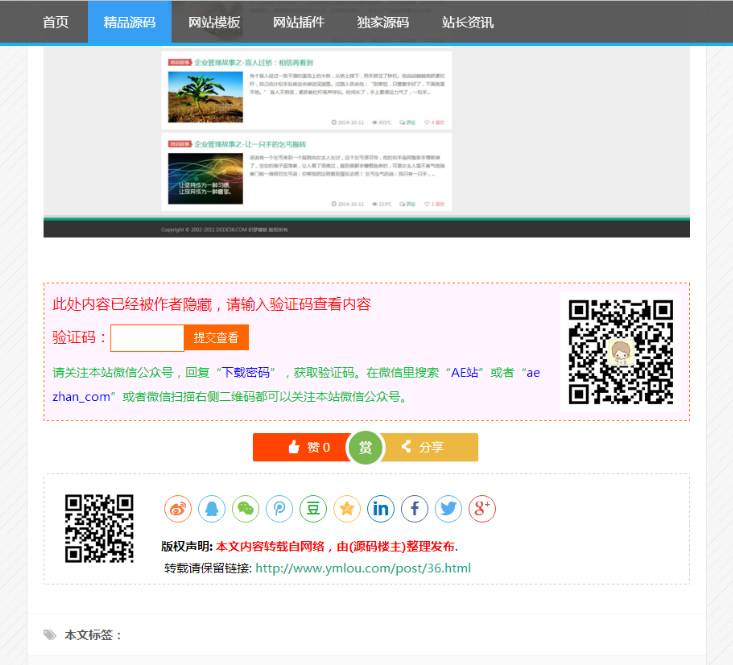This screenshot has height=665, width=733.
Task: Switch to the 网站模板 tab
Action: pos(214,22)
